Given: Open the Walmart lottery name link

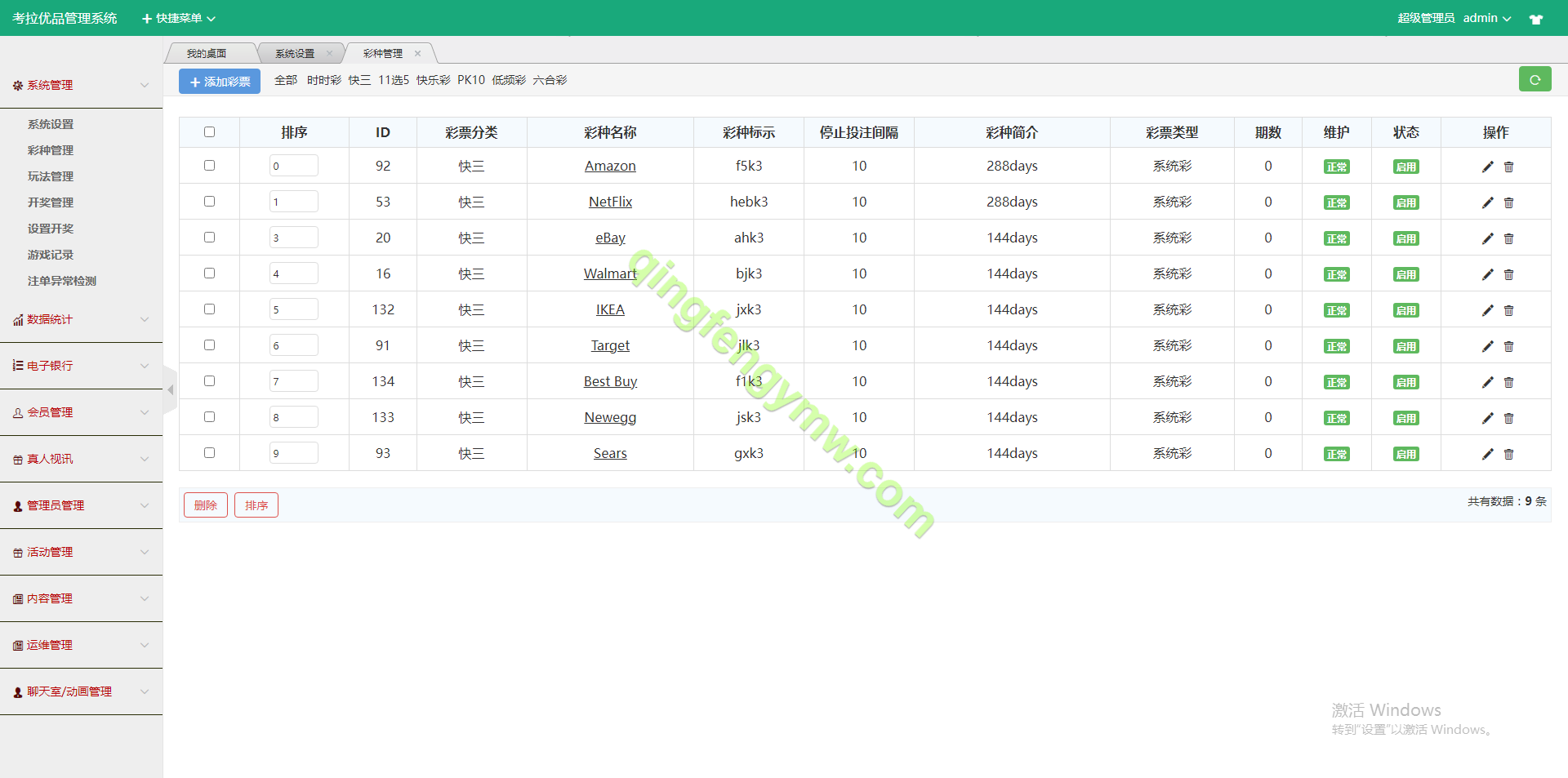Looking at the screenshot, I should tap(609, 273).
